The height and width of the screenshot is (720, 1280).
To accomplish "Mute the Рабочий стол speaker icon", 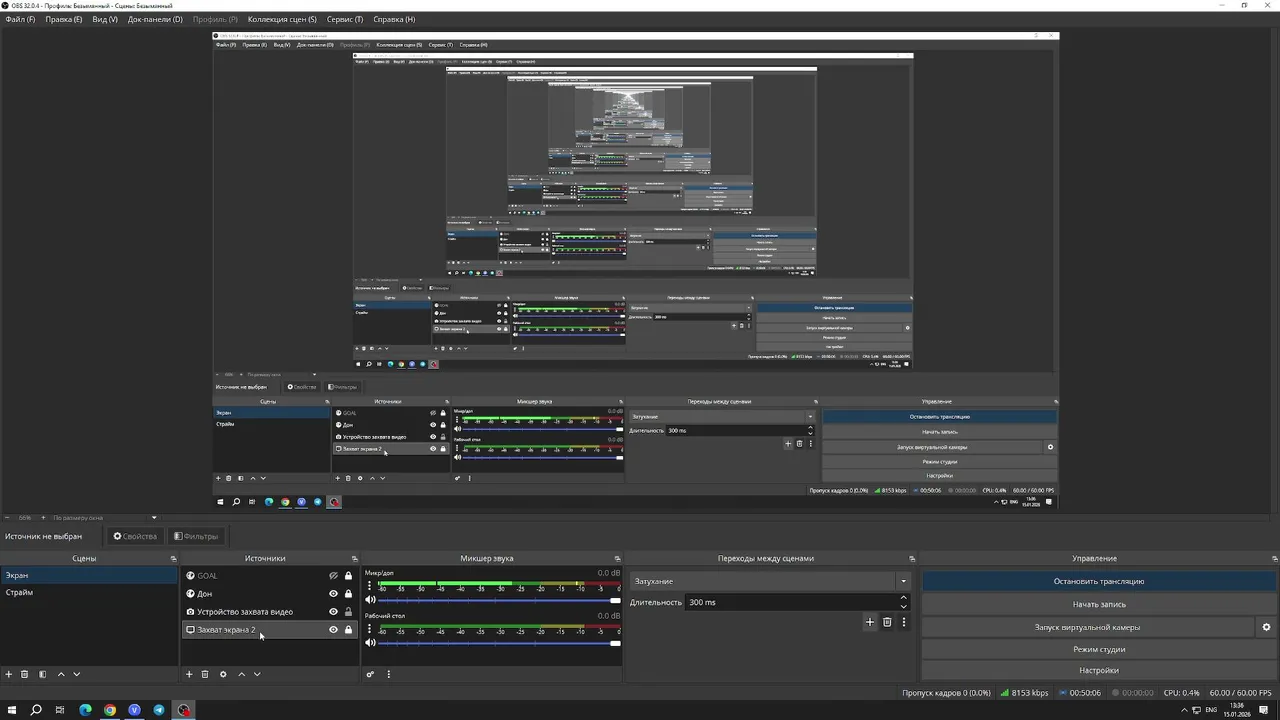I will [x=370, y=642].
